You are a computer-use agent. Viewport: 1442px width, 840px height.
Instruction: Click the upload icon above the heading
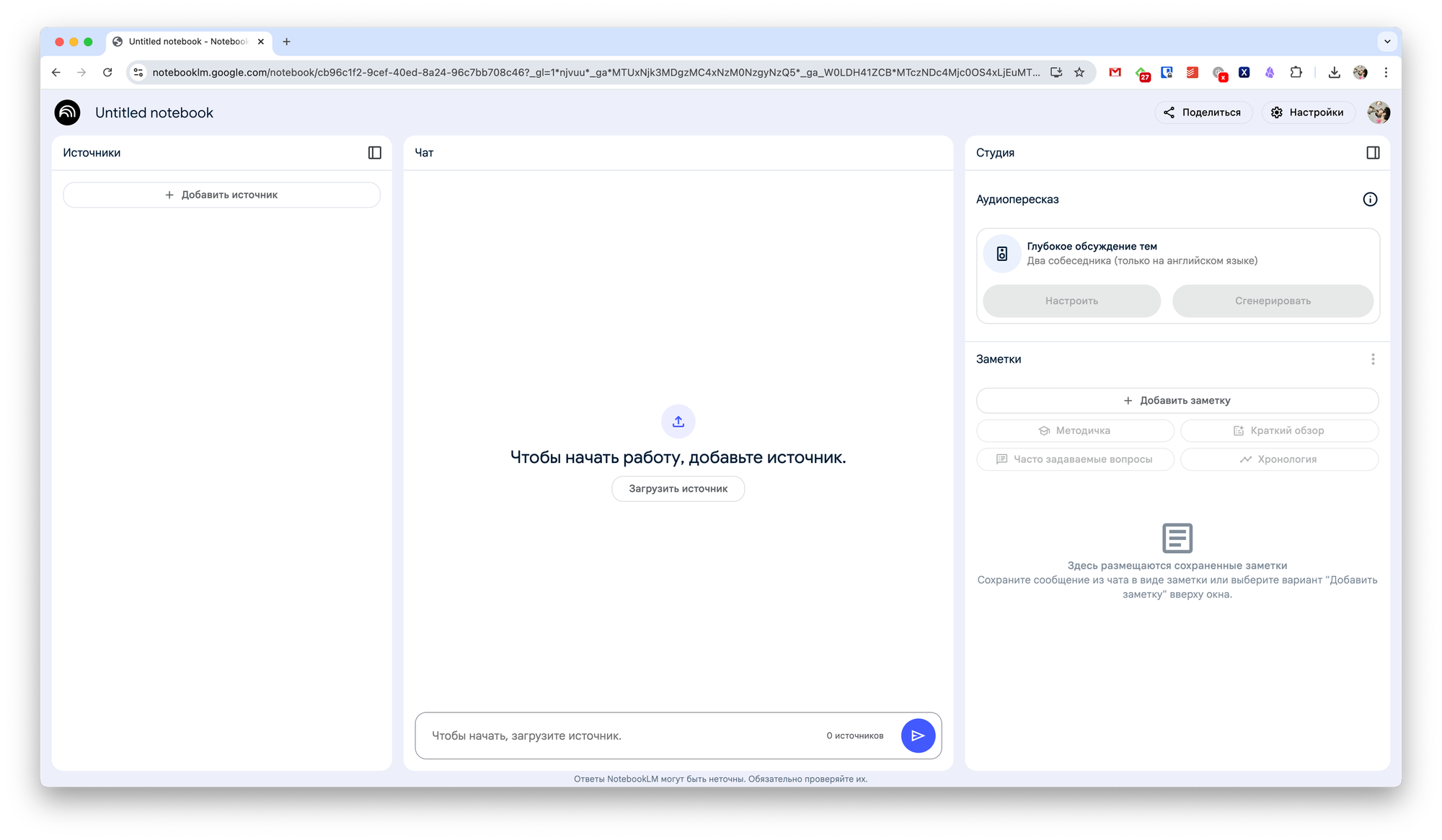click(x=678, y=422)
